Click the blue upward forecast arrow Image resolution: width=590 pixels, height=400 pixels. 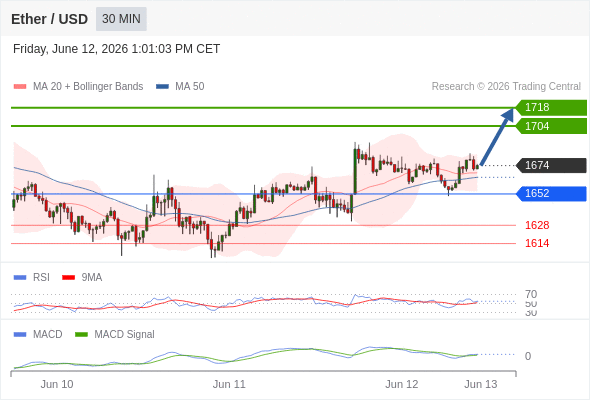pos(497,137)
